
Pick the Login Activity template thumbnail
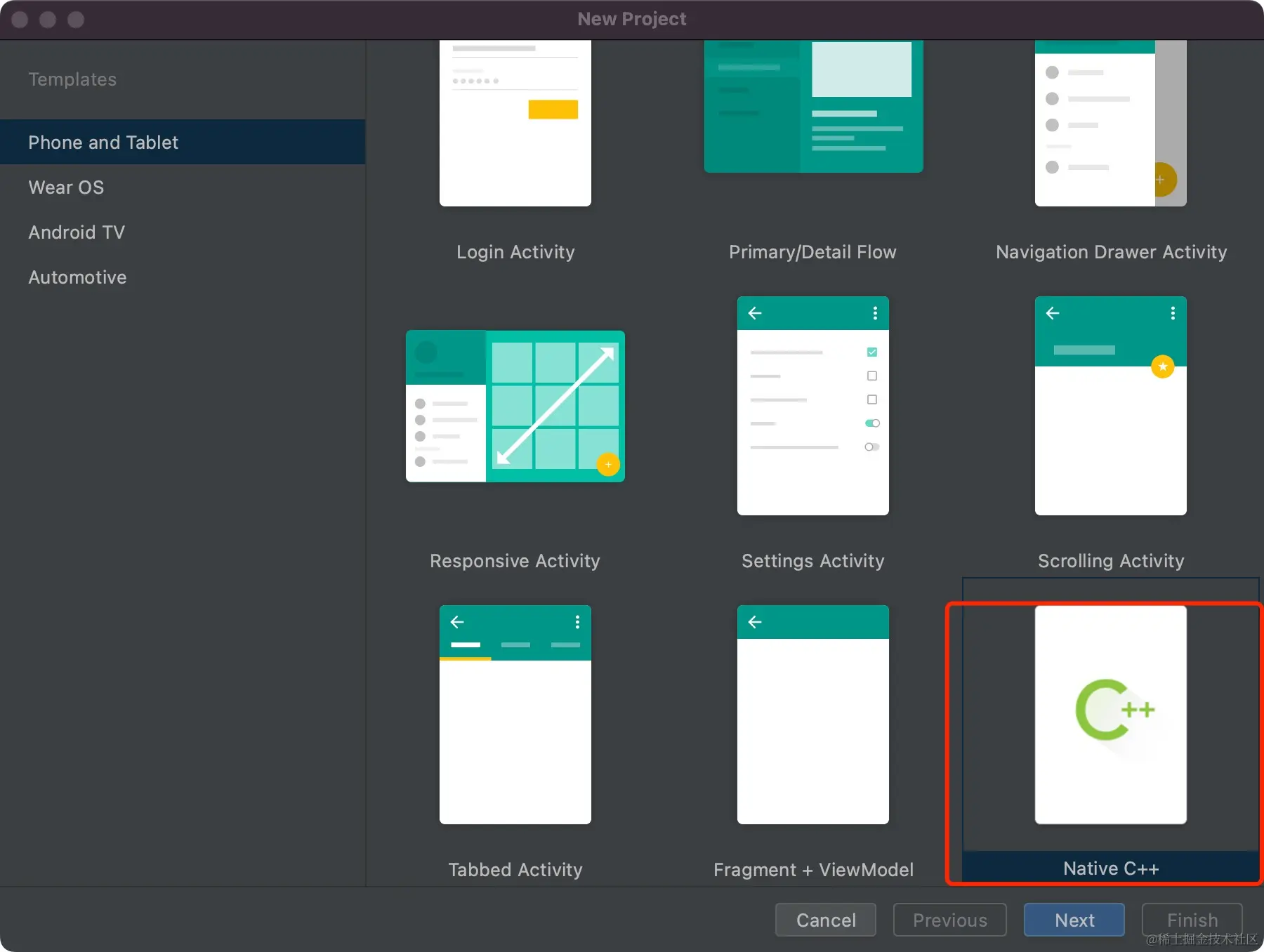(x=515, y=123)
